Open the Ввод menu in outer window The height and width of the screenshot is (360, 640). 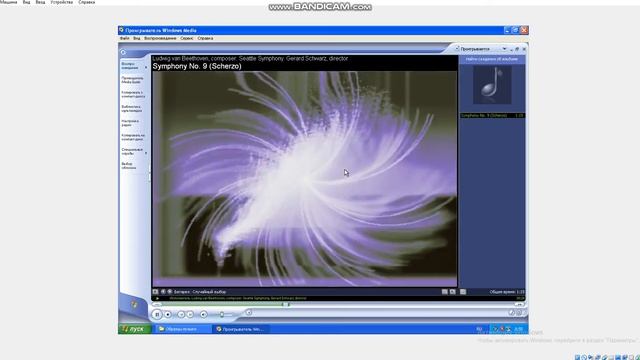(40, 2)
